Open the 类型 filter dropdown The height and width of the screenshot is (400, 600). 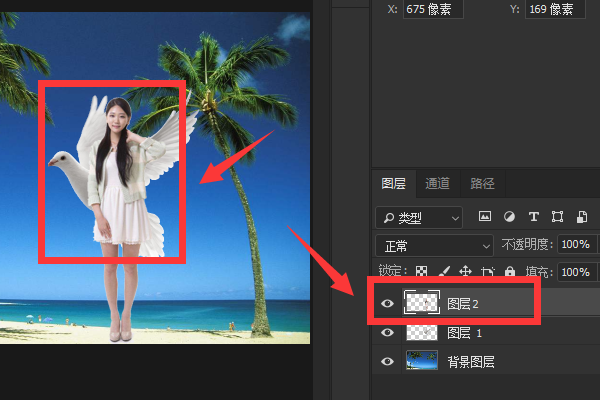coord(419,217)
